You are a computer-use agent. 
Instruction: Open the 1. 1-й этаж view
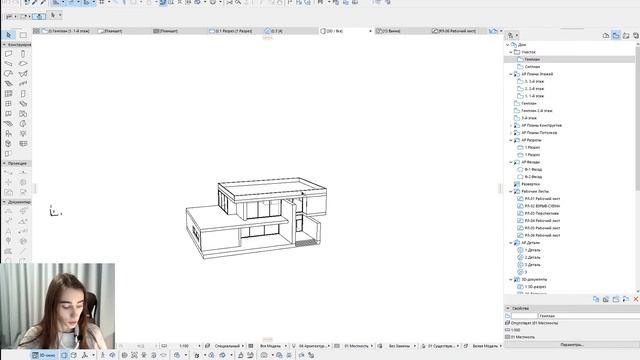(534, 96)
